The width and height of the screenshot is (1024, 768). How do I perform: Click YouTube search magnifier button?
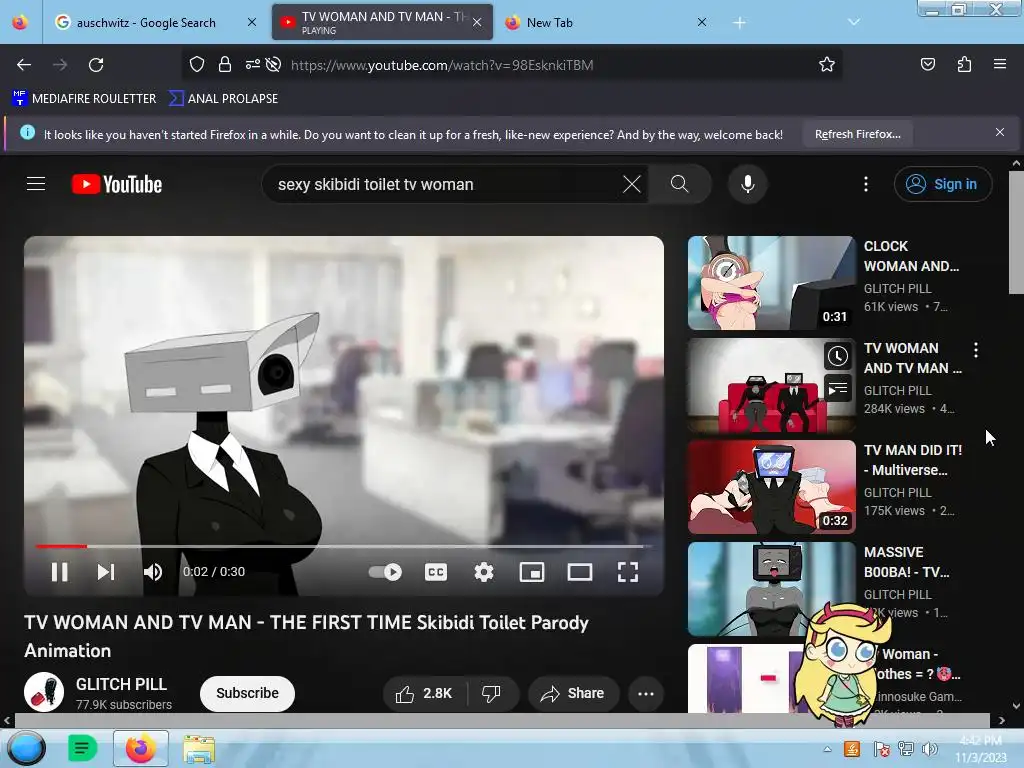tap(680, 184)
